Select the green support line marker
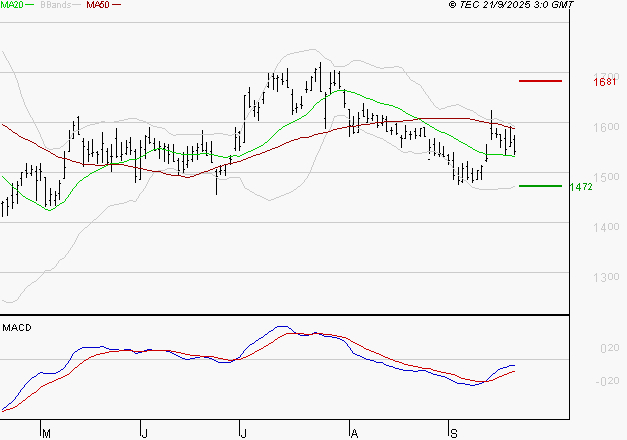The width and height of the screenshot is (627, 440). pos(540,185)
